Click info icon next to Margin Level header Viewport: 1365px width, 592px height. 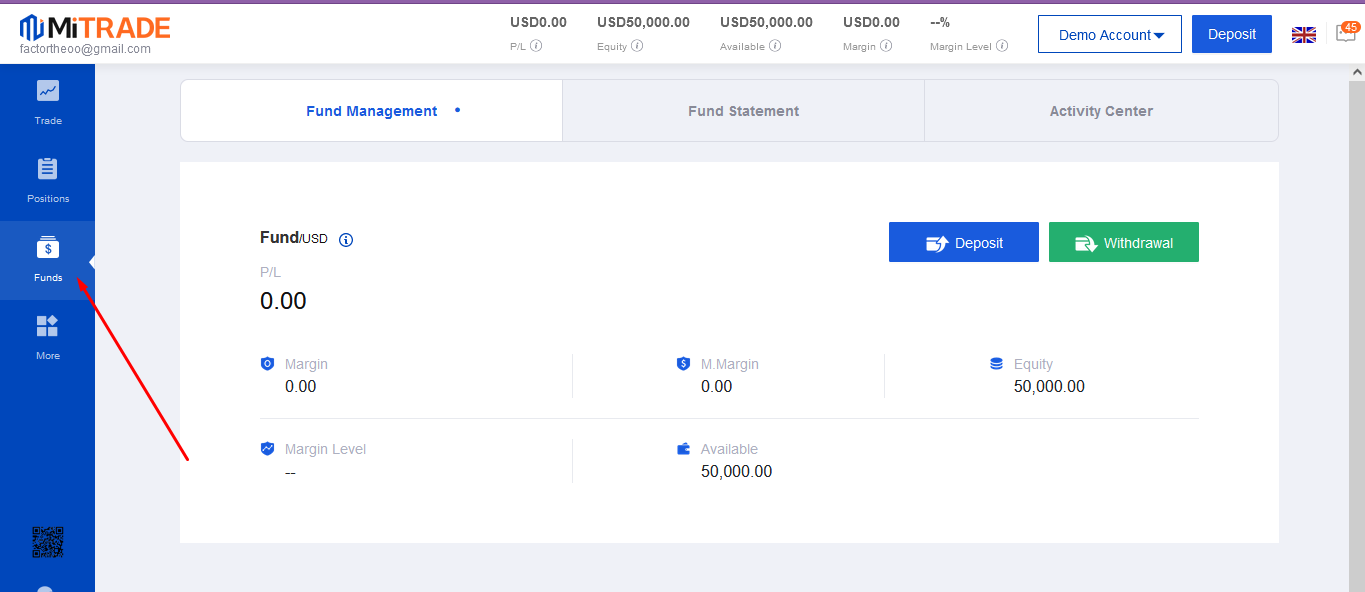tap(1002, 46)
